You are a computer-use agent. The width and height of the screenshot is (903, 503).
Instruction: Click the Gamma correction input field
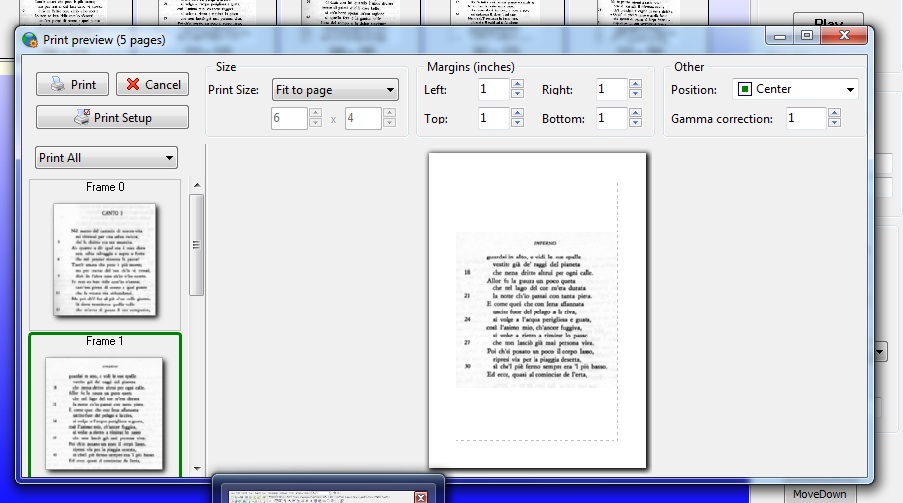click(x=806, y=118)
